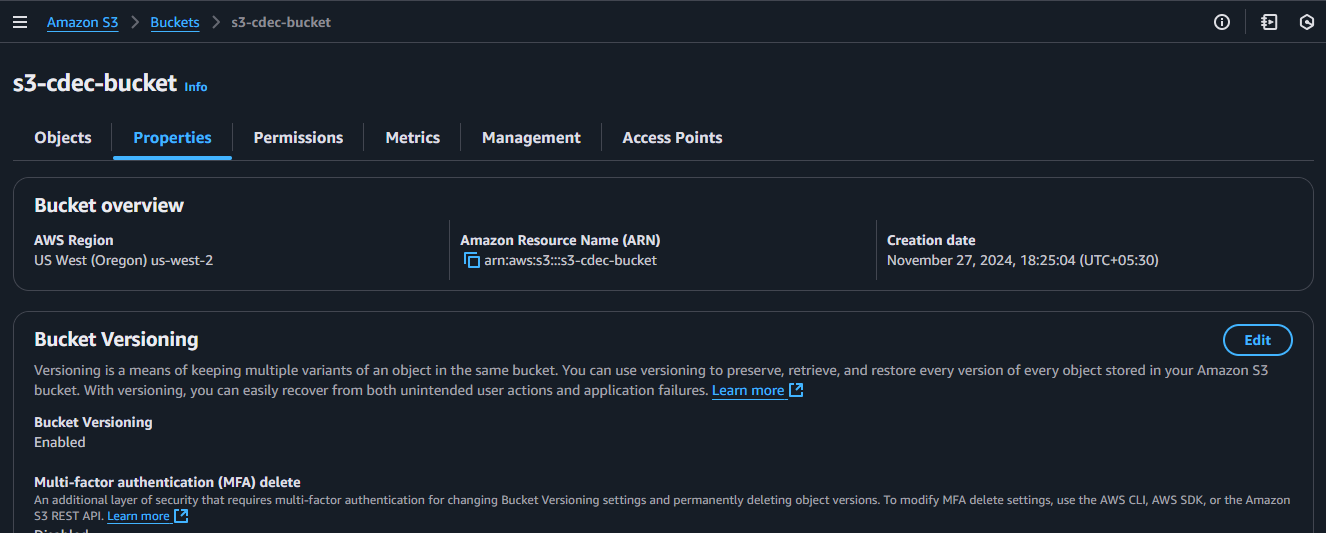Switch to the Metrics tab

coord(412,138)
